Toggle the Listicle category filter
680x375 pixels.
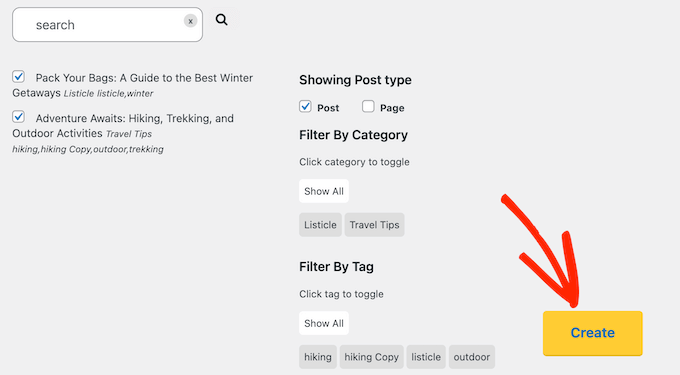(x=320, y=225)
